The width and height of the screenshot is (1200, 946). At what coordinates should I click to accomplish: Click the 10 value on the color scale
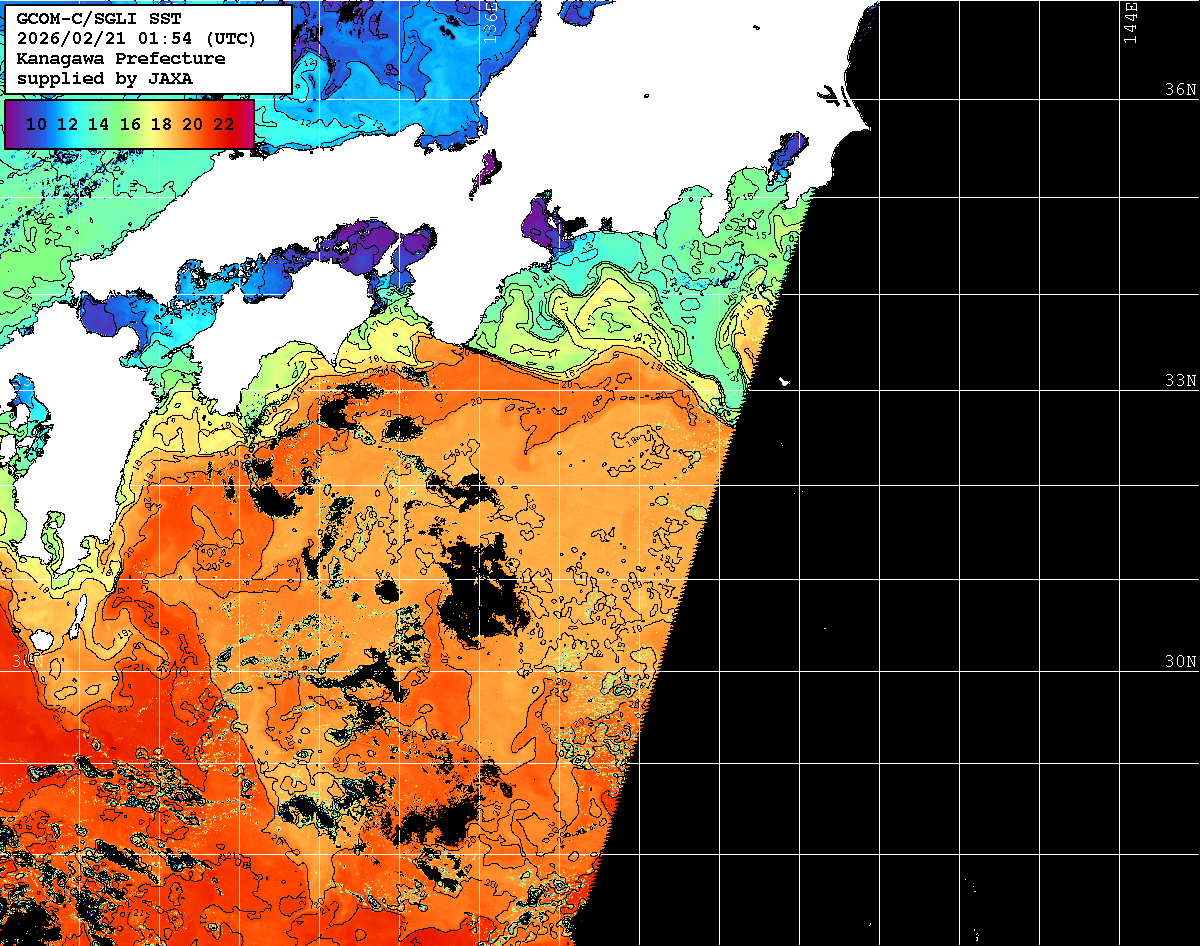(x=36, y=124)
